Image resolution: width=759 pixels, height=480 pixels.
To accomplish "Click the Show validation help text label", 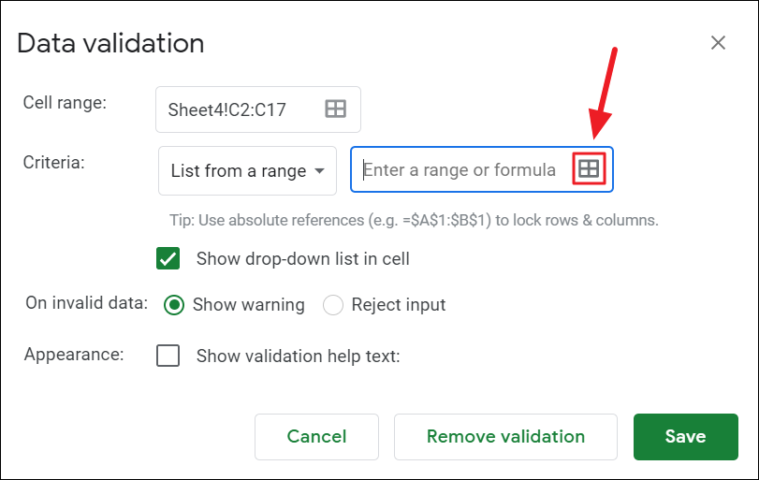I will [298, 356].
